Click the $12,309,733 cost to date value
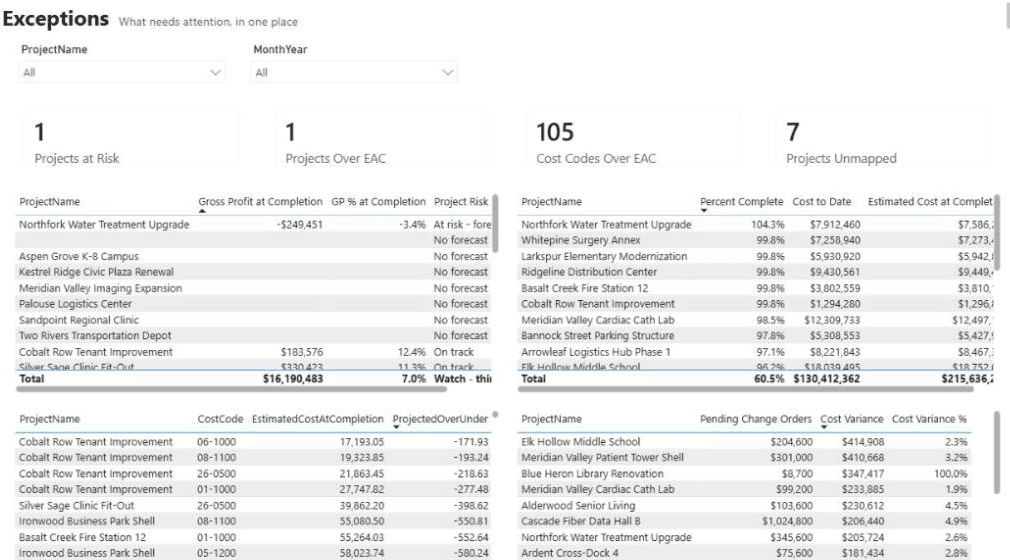 832,320
